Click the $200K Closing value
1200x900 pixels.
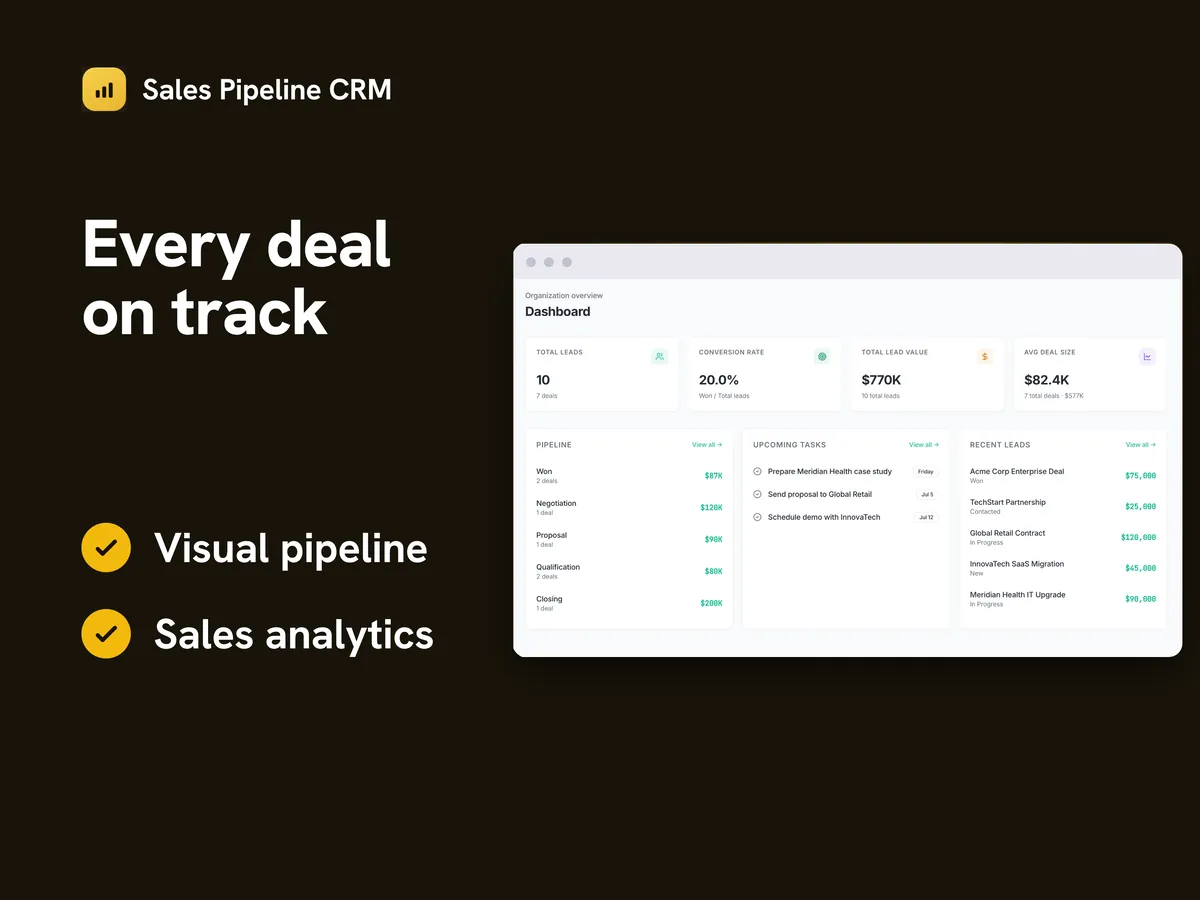[711, 604]
